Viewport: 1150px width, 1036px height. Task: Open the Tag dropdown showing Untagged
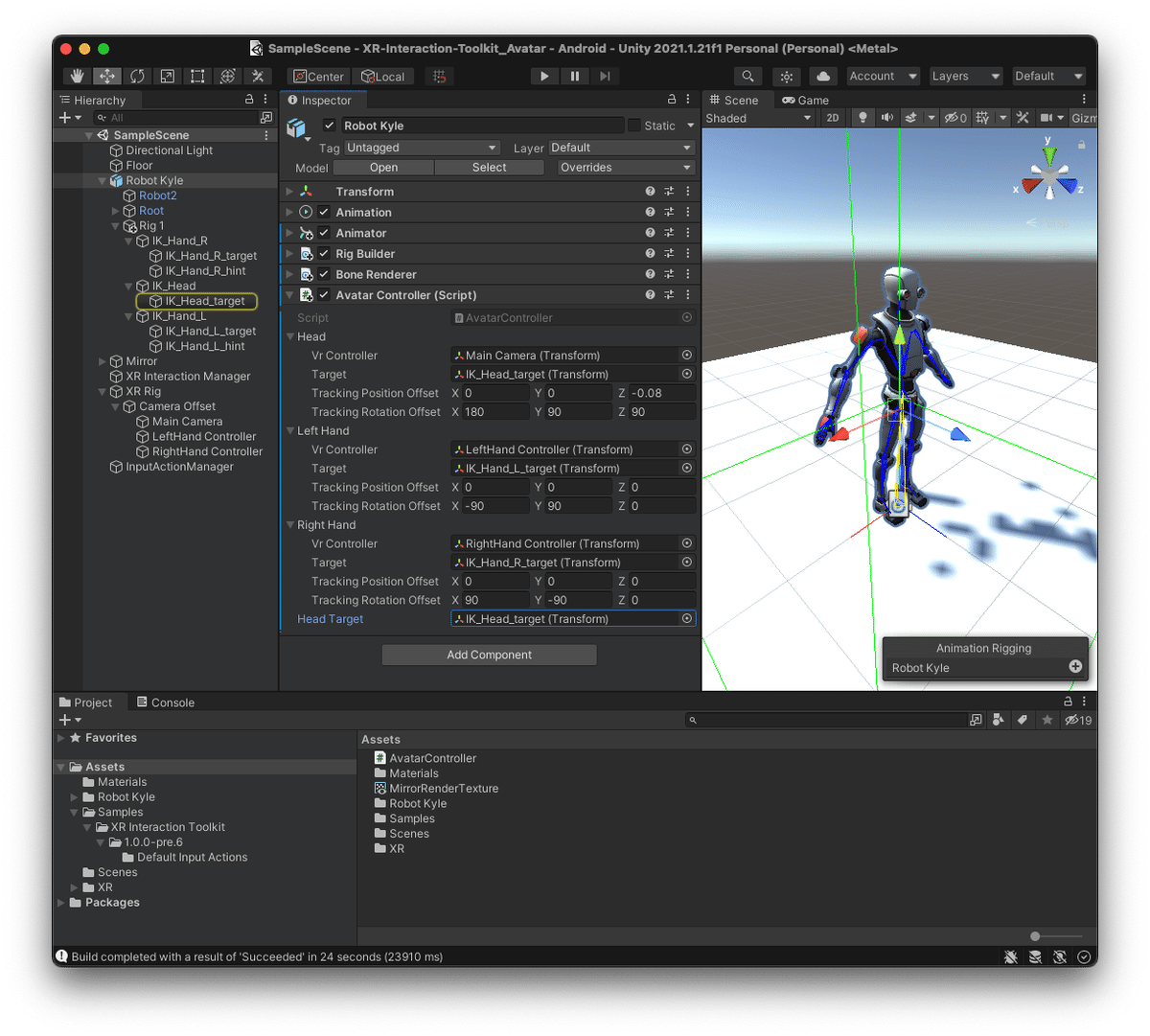(x=422, y=148)
